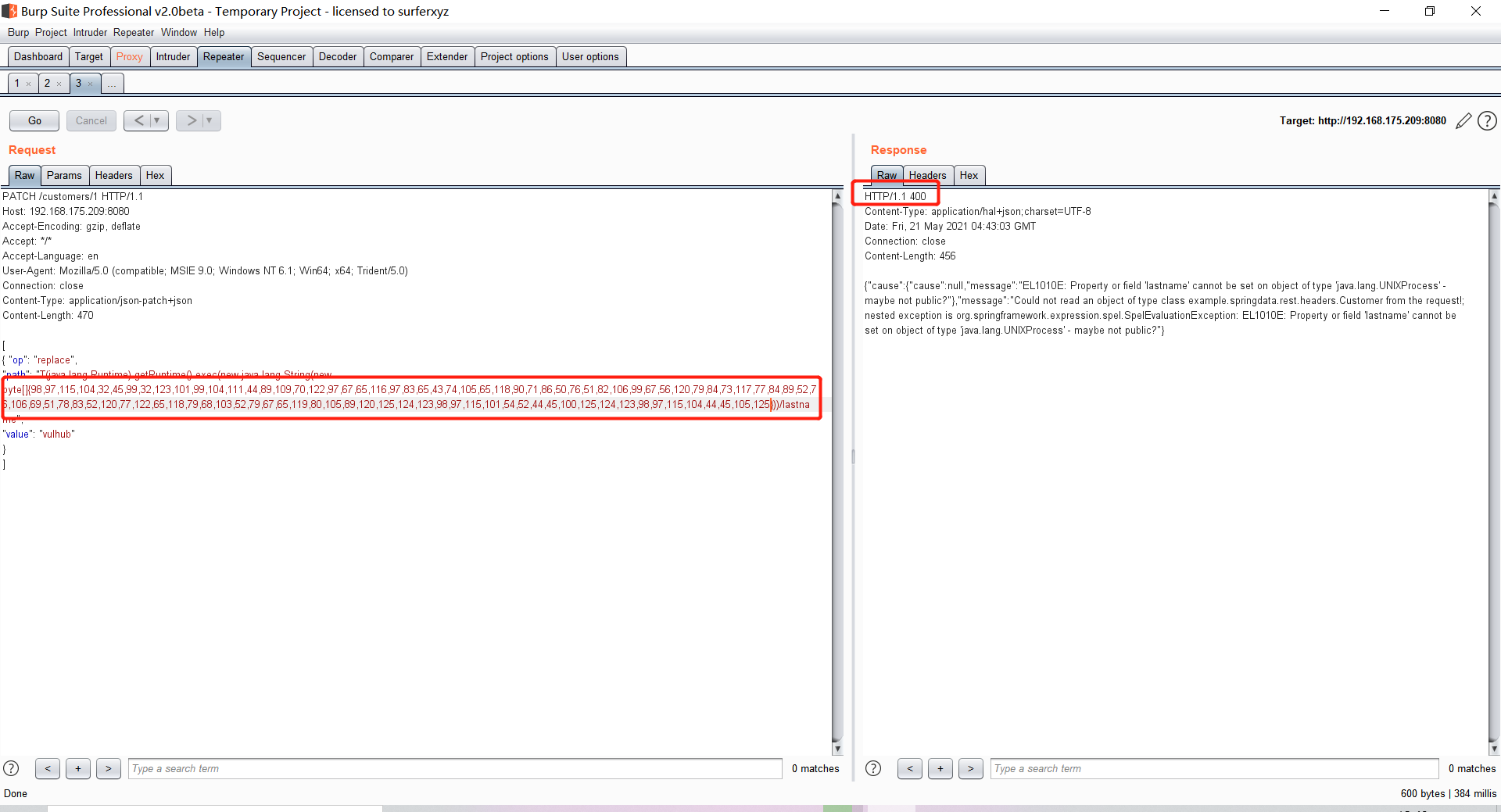Viewport: 1501px width, 812px height.
Task: Go to previous response search match
Action: pos(910,768)
